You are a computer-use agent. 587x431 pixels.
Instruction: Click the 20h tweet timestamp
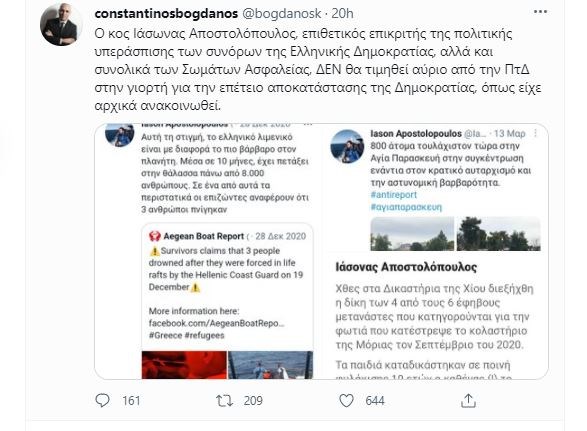click(x=342, y=13)
